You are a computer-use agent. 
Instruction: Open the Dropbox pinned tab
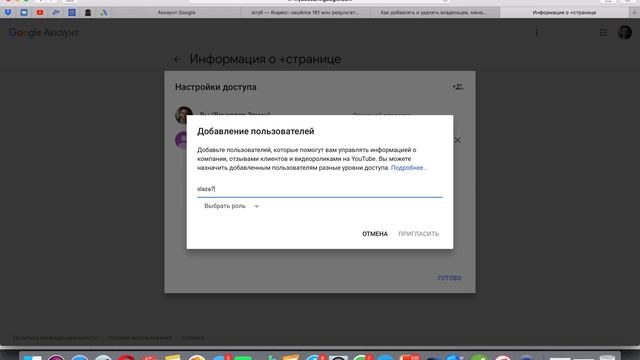click(x=8, y=13)
